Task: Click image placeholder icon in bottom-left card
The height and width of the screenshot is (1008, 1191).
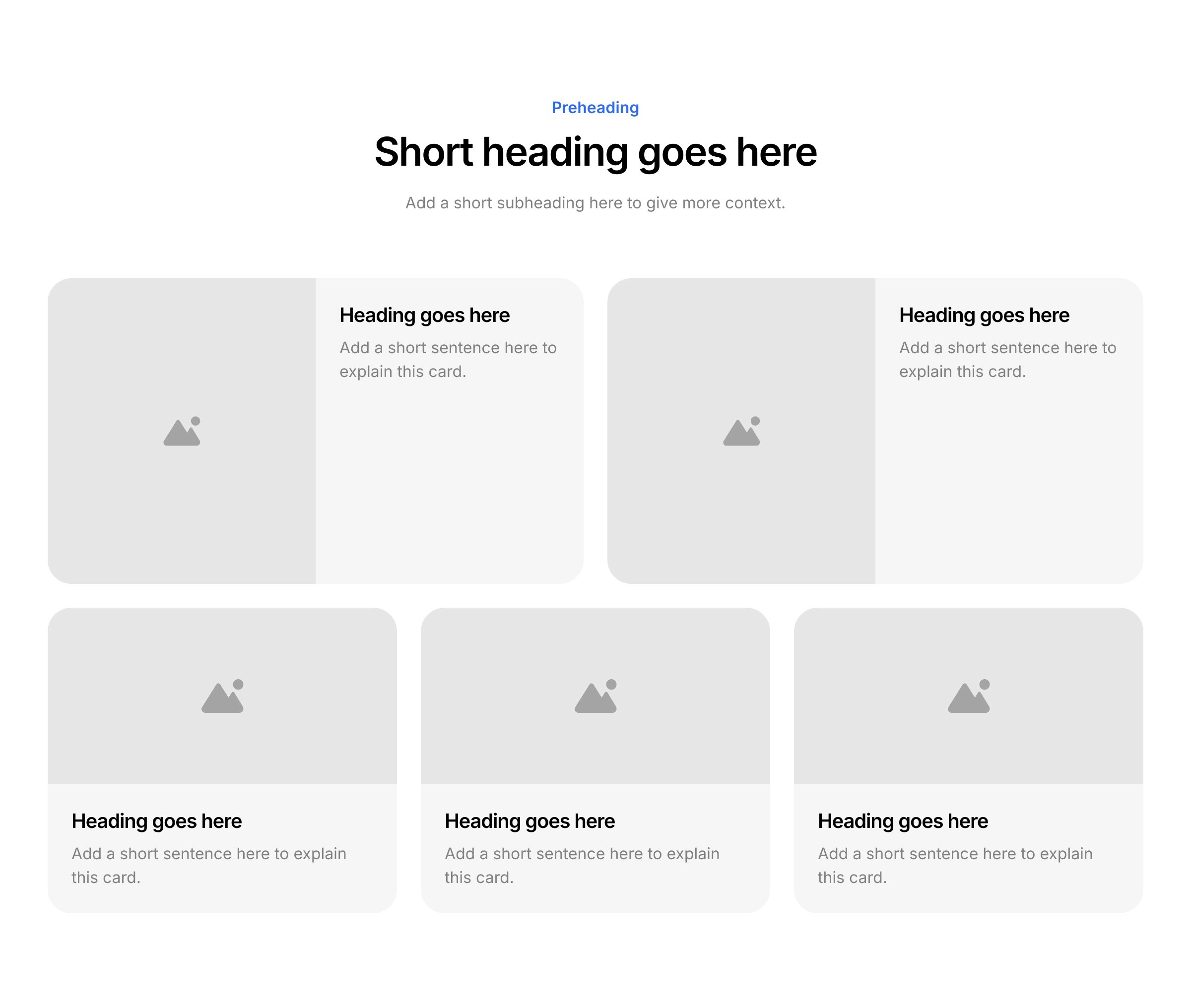Action: (x=222, y=696)
